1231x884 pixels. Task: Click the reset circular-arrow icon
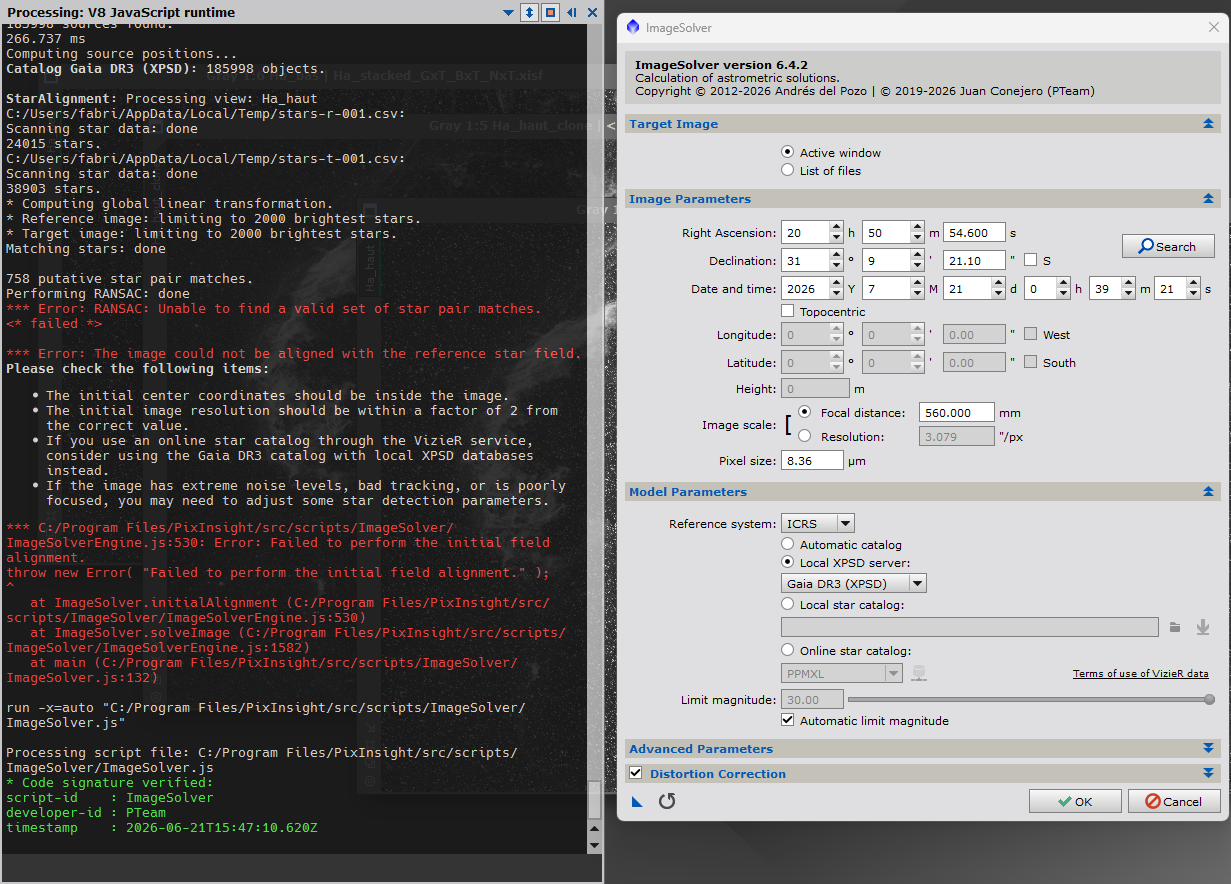[667, 801]
